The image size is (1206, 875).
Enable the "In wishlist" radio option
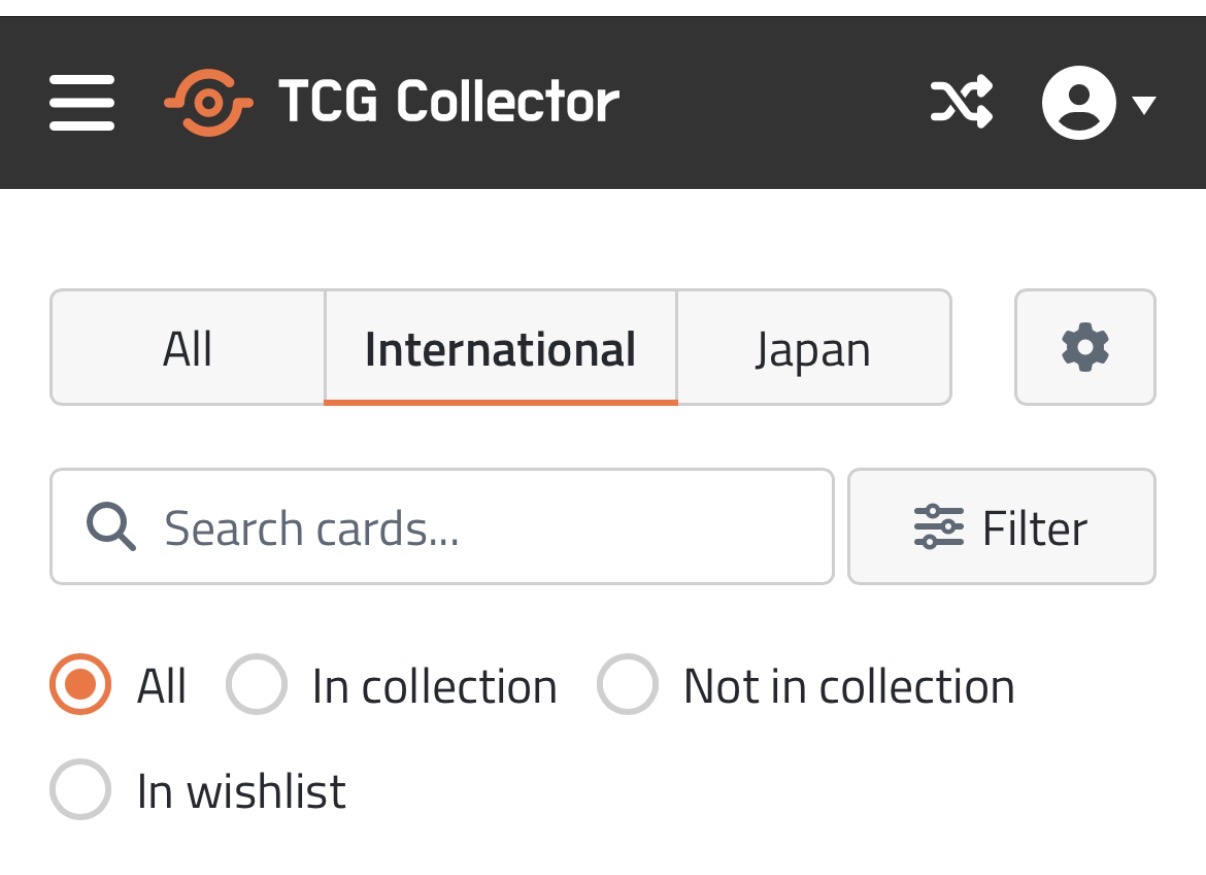click(x=80, y=790)
